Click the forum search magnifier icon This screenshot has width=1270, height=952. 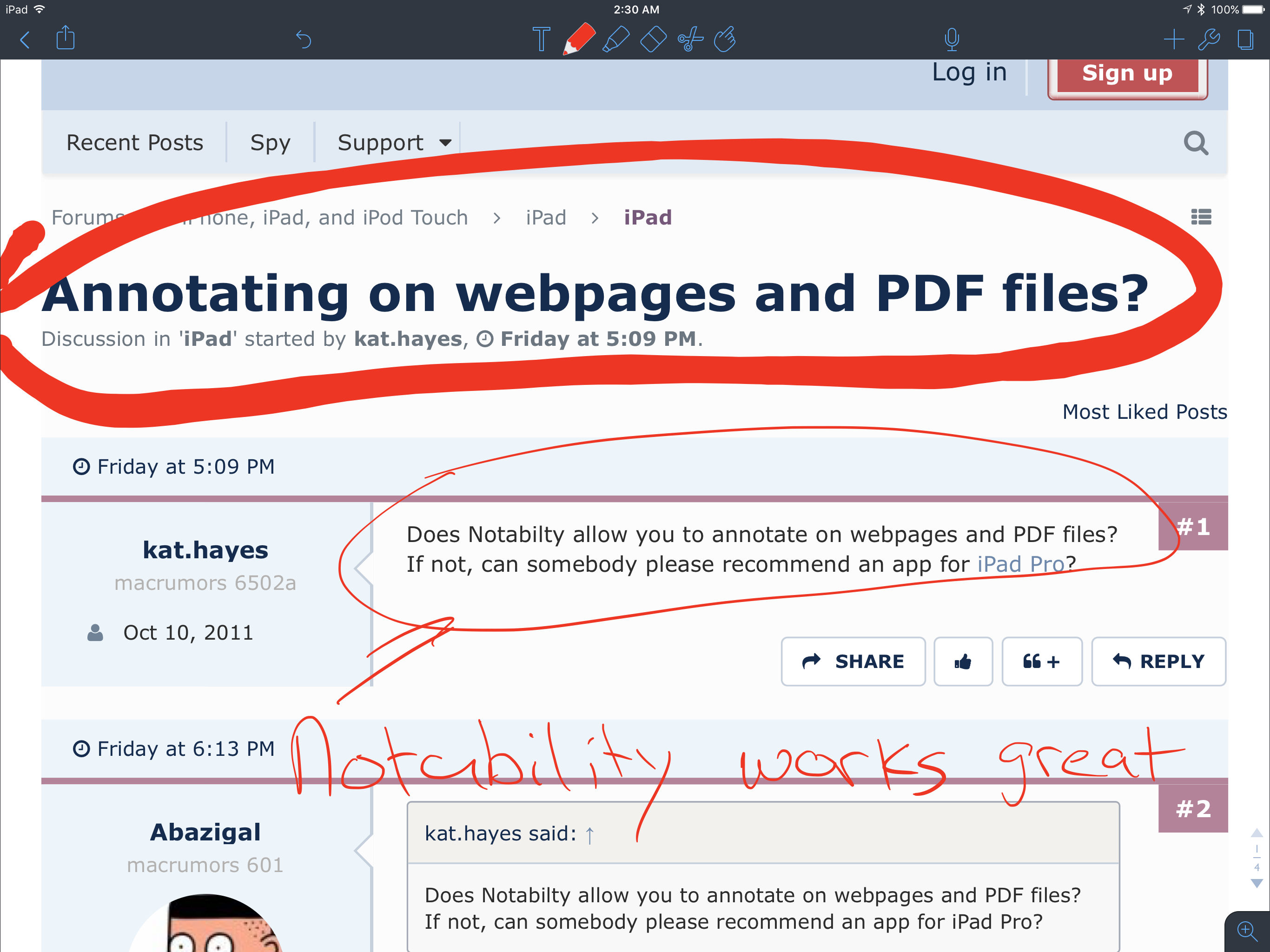coord(1196,142)
